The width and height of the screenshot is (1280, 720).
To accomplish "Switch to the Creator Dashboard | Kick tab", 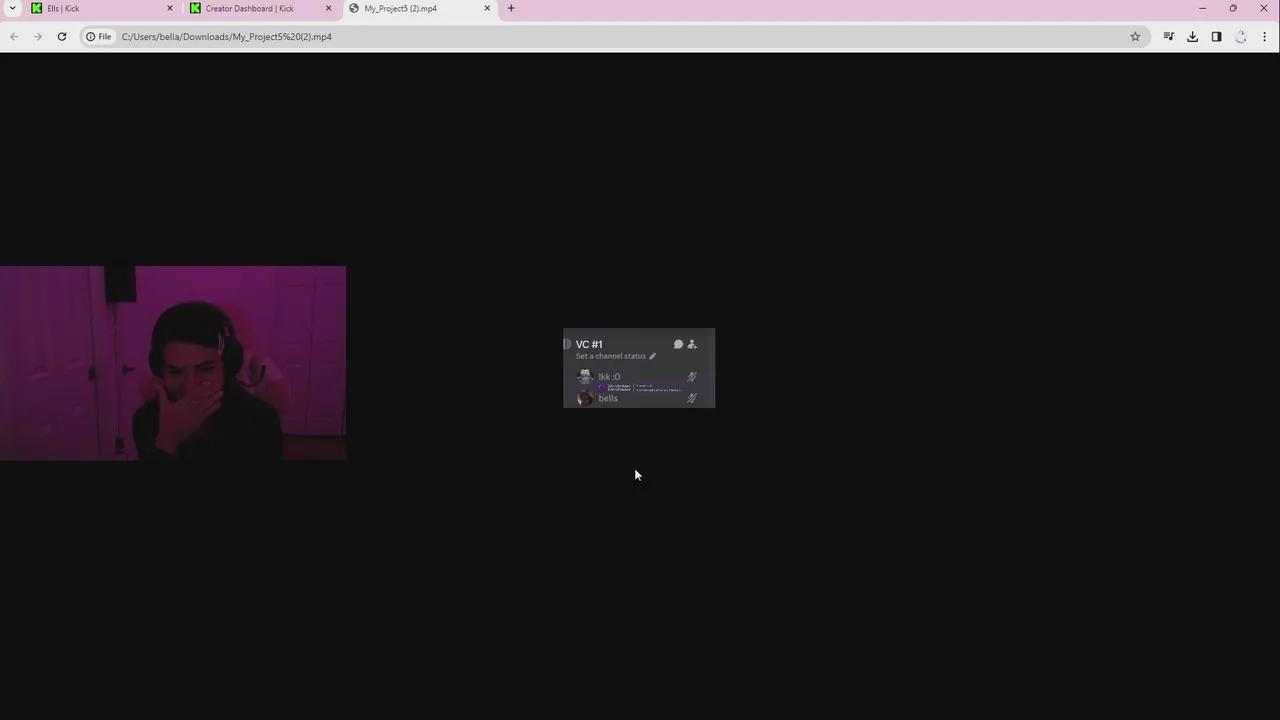I will point(250,8).
